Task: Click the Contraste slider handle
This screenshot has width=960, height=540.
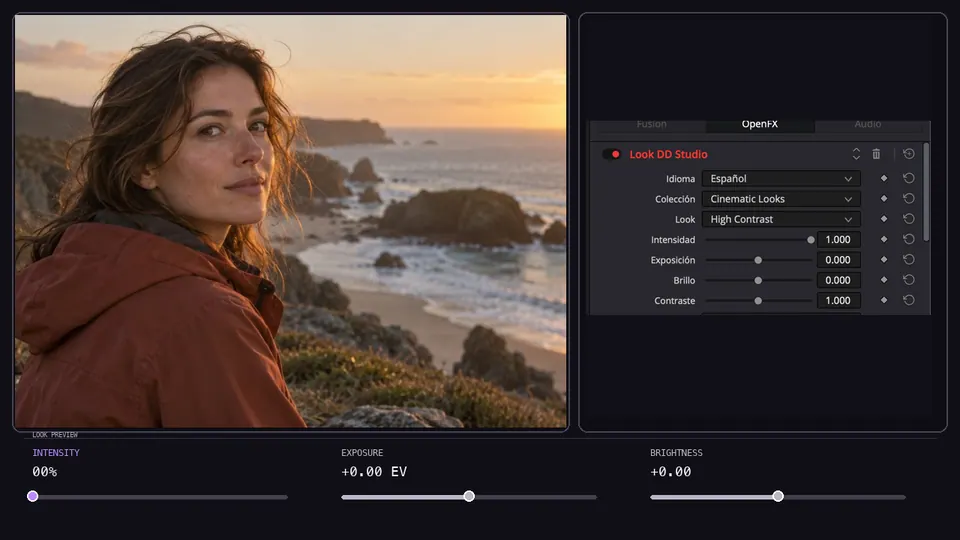Action: coord(758,301)
